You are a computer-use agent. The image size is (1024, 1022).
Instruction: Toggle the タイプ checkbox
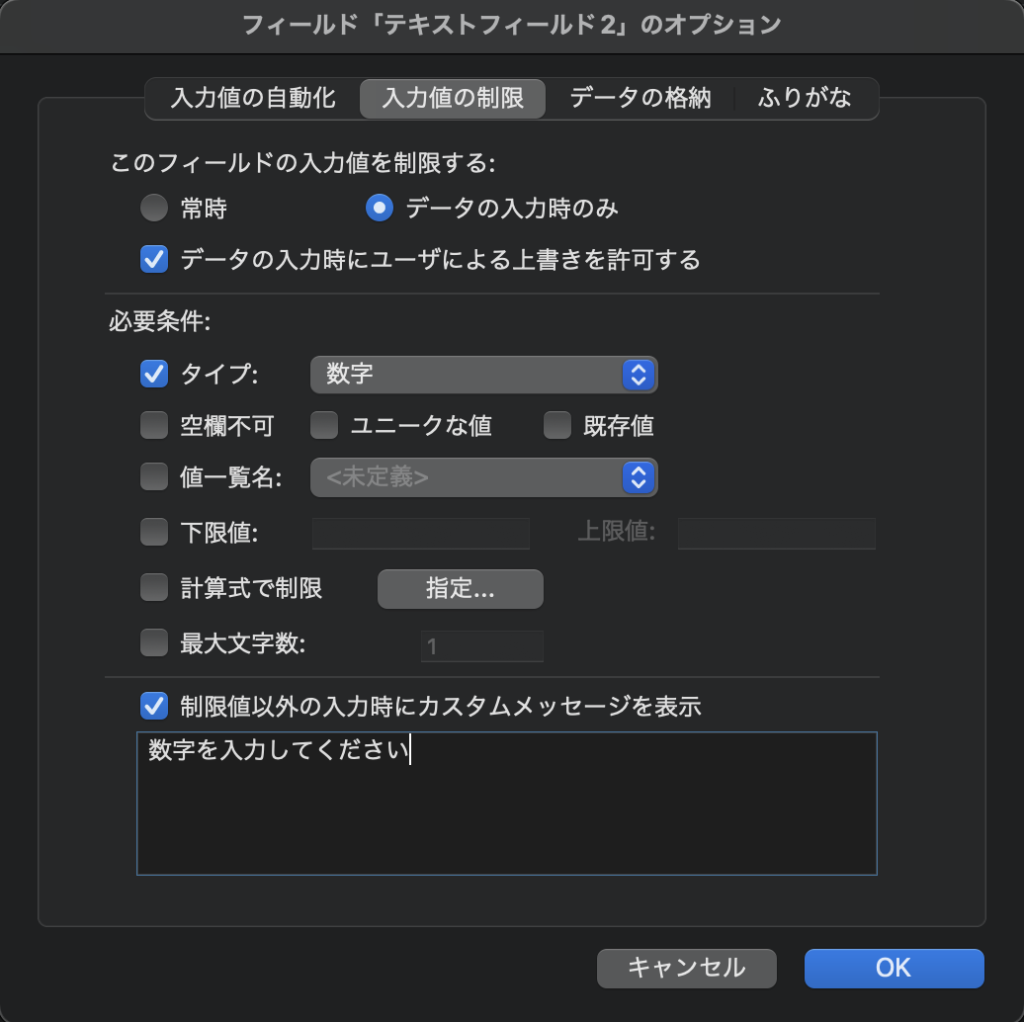pos(154,374)
